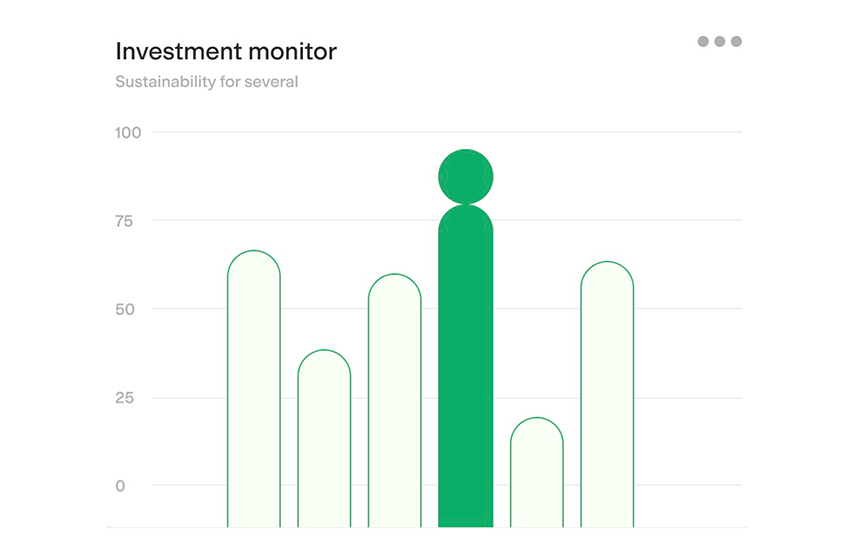Select the shortest bar below 25
864x550 pixels.
(x=537, y=472)
